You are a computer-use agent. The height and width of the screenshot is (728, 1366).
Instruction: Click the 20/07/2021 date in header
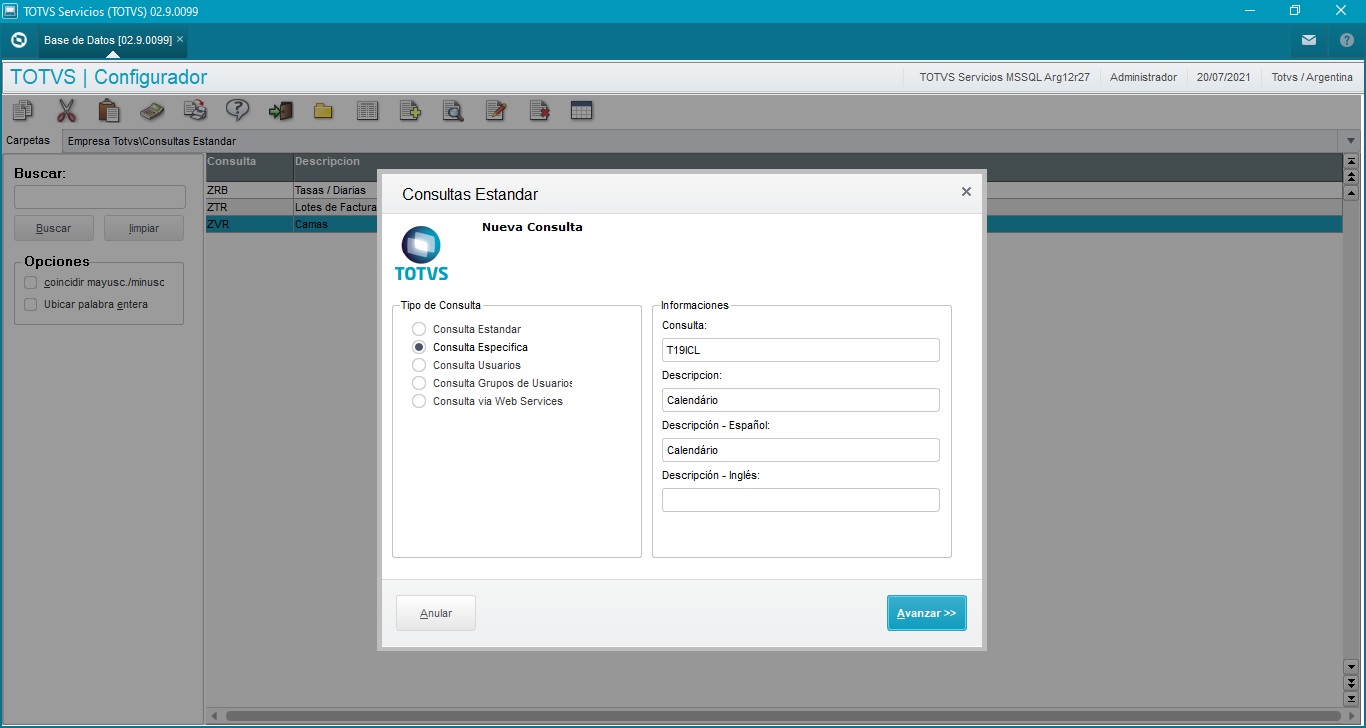(1223, 77)
